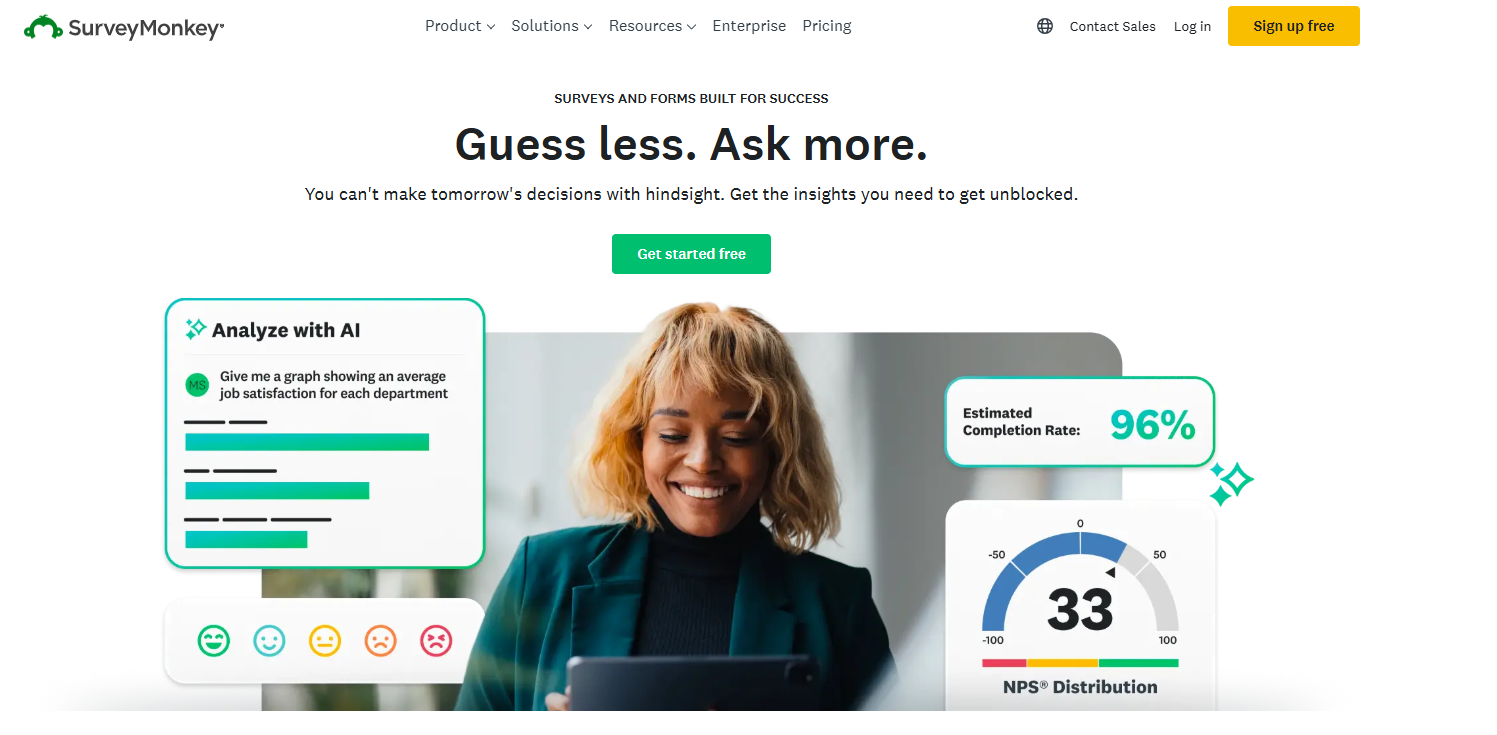The width and height of the screenshot is (1497, 735).
Task: Click the Log in link
Action: [1192, 27]
